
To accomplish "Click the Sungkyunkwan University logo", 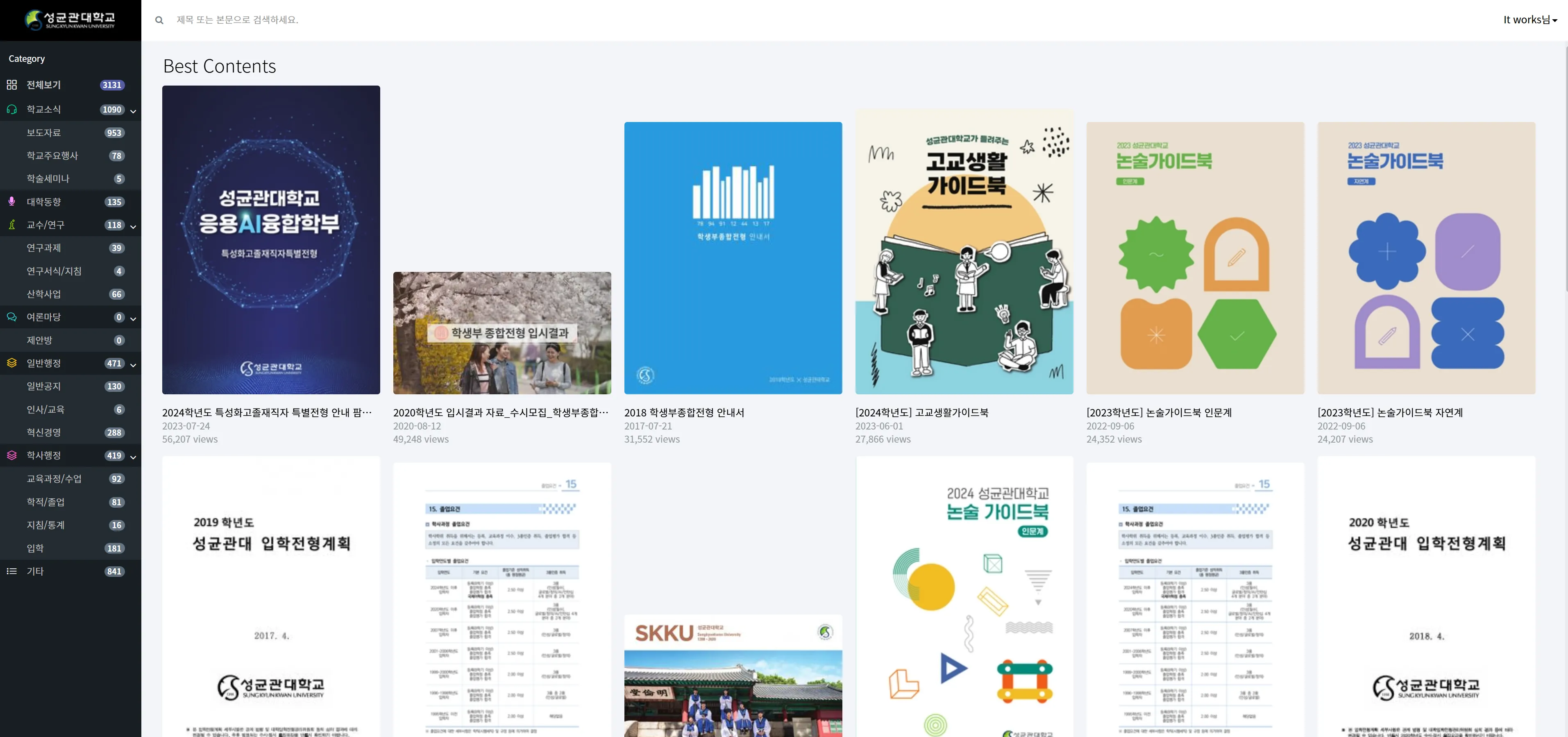I will point(70,20).
